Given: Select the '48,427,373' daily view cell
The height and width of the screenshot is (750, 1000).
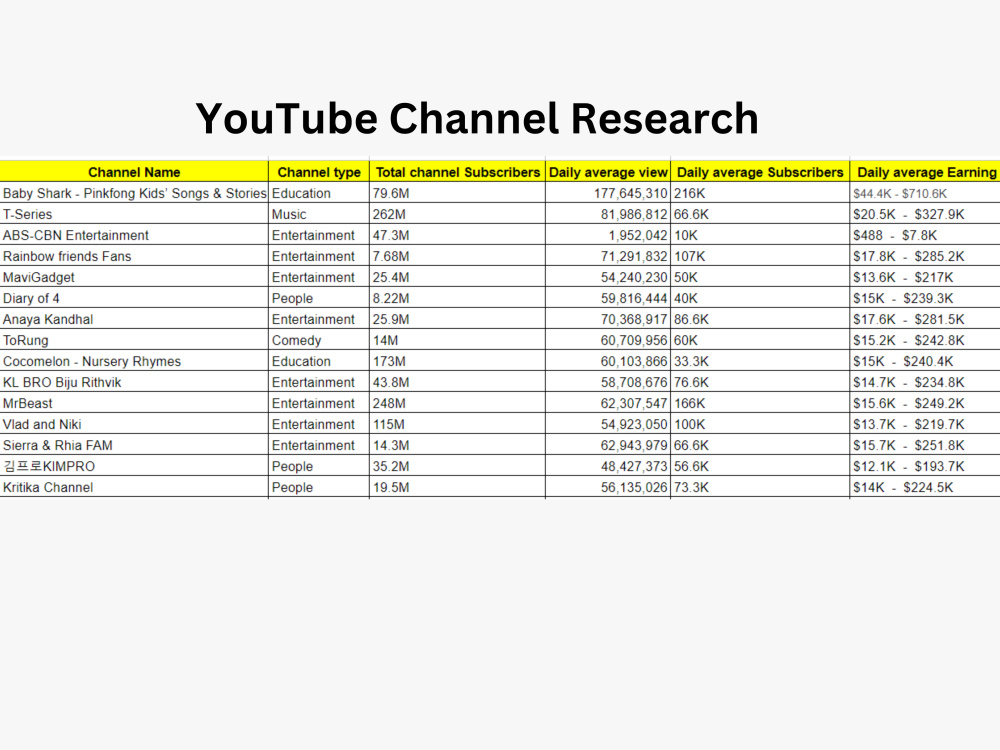Looking at the screenshot, I should pyautogui.click(x=608, y=467).
